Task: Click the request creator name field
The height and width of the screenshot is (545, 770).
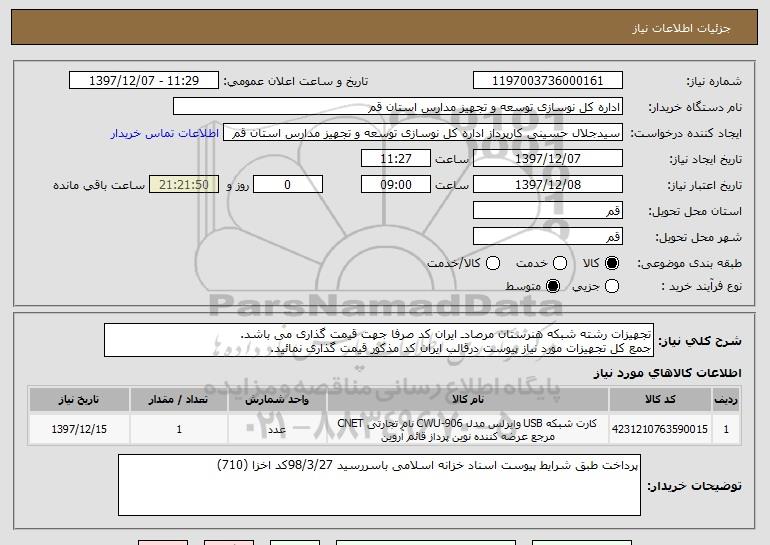Action: click(423, 133)
